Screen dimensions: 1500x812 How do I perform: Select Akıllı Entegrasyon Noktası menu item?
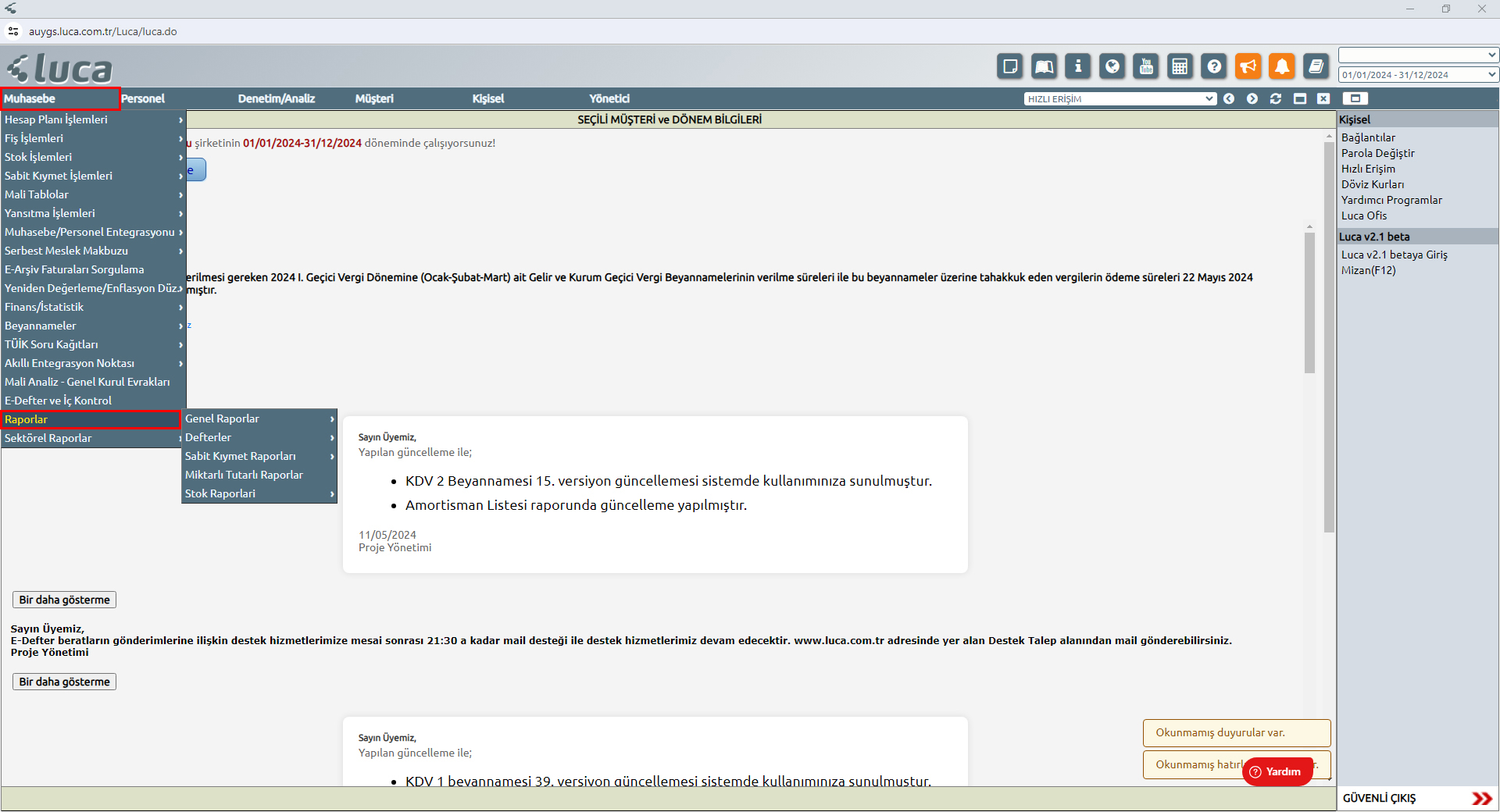coord(93,363)
